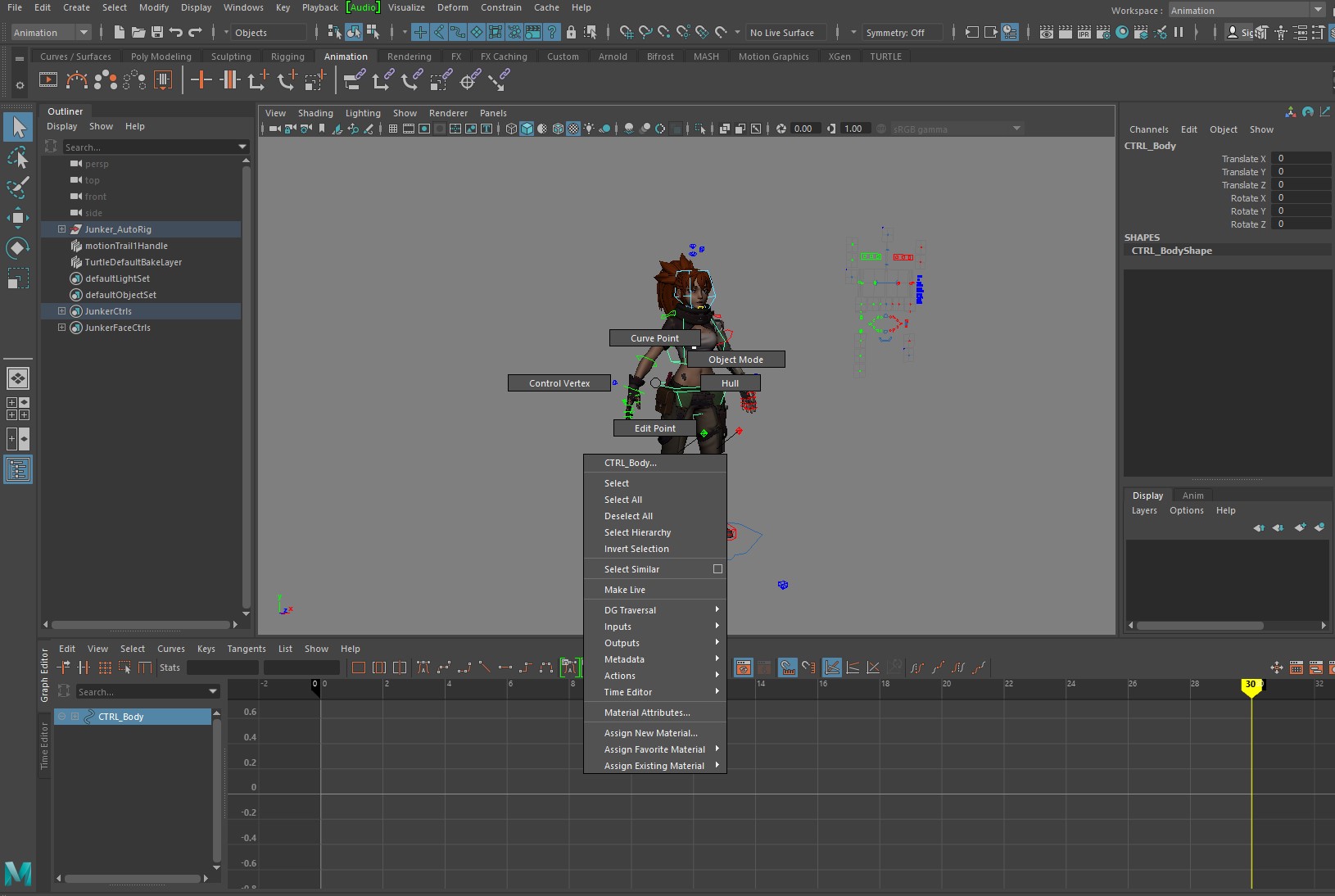This screenshot has width=1335, height=896.
Task: Click the Parent Constraint shelf icon
Action: point(355,80)
